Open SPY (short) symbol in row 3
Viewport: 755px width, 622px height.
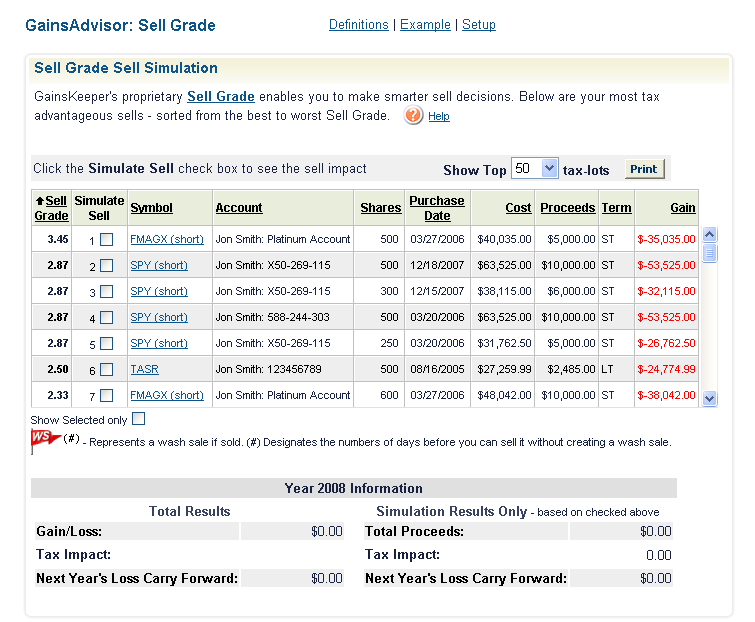click(159, 291)
